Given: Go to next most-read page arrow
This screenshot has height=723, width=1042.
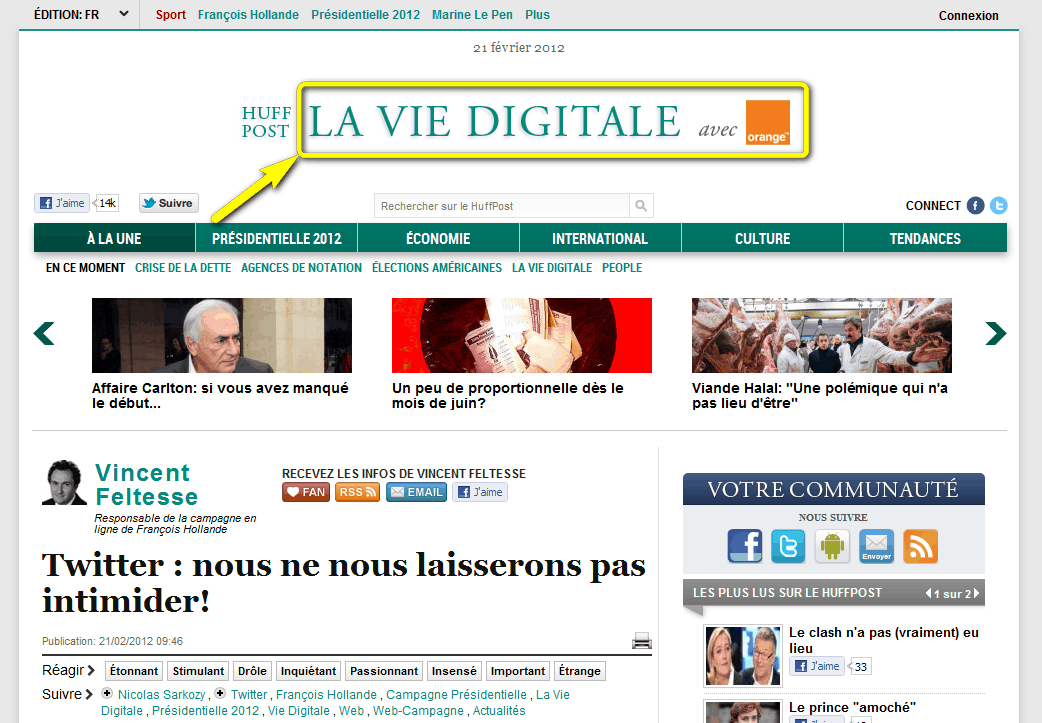Looking at the screenshot, I should tap(976, 593).
